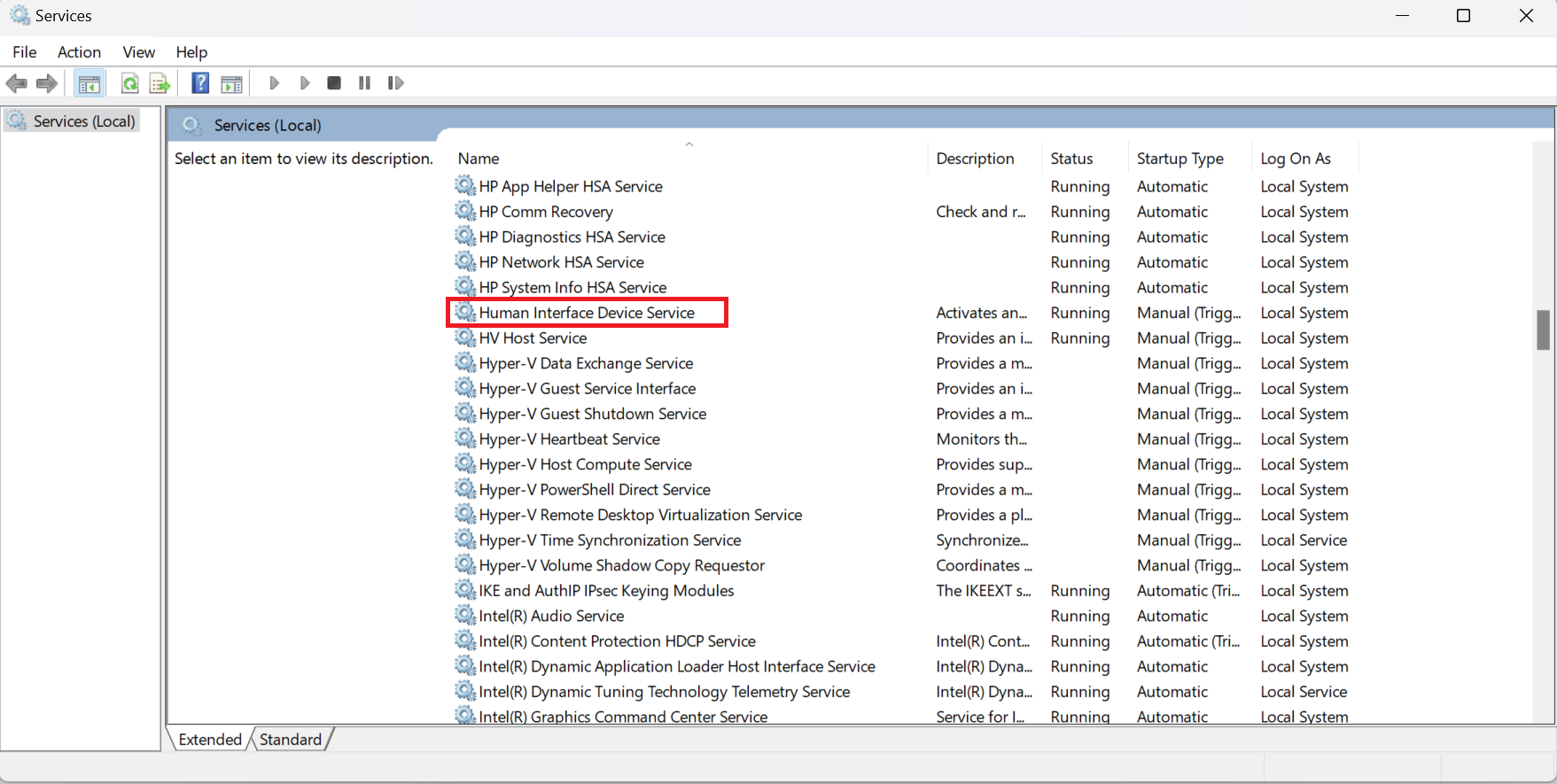Click the gear icon beside HV Host Service
The height and width of the screenshot is (784, 1557).
click(x=465, y=337)
